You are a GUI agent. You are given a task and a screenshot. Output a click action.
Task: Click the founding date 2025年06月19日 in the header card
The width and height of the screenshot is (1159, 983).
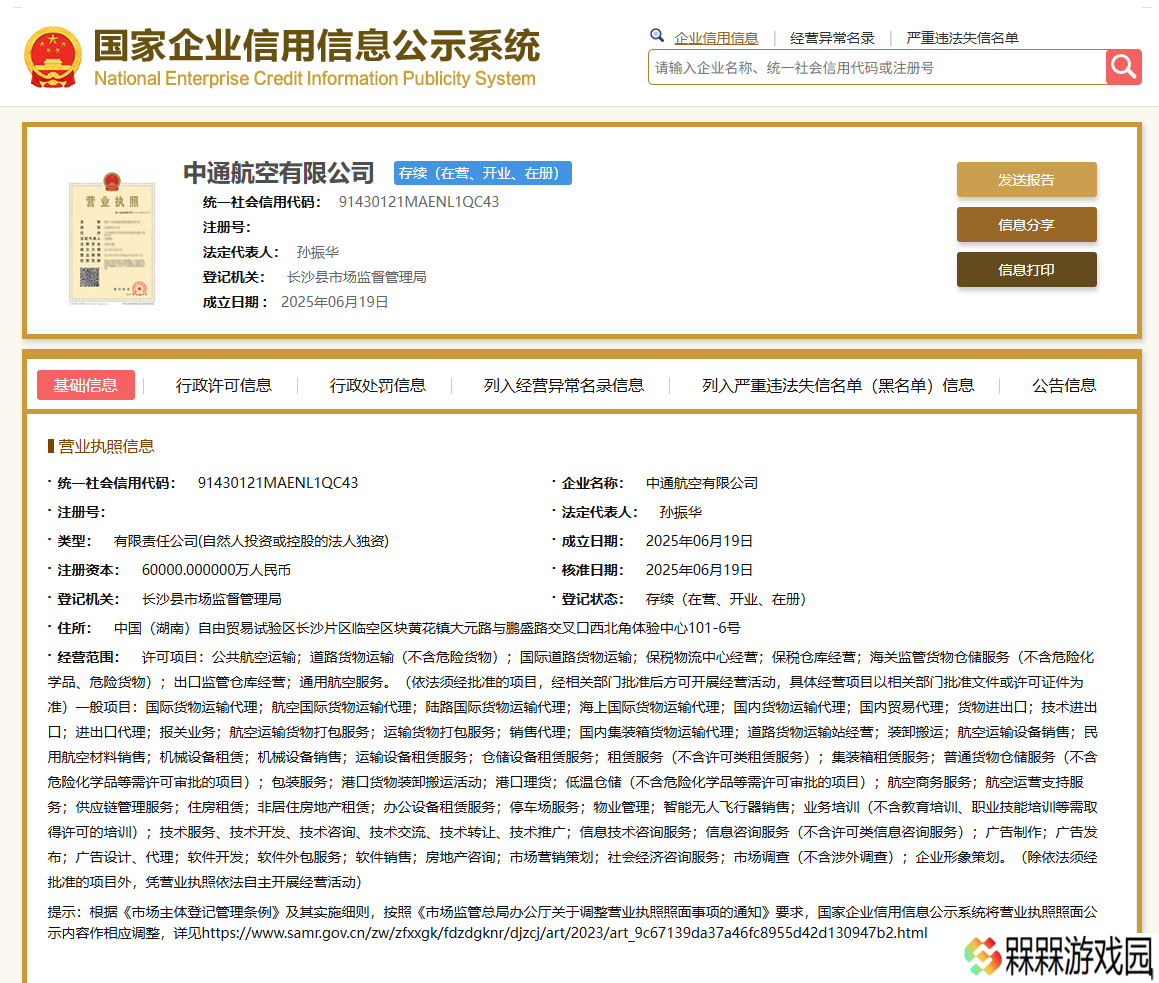coord(334,302)
